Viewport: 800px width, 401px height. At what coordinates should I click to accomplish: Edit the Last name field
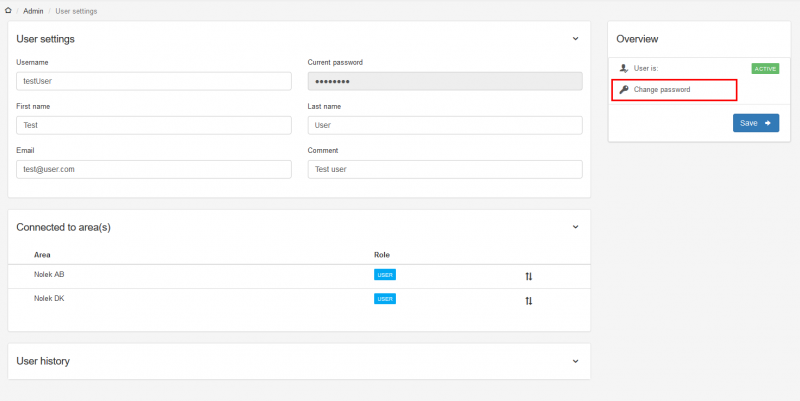[x=445, y=125]
